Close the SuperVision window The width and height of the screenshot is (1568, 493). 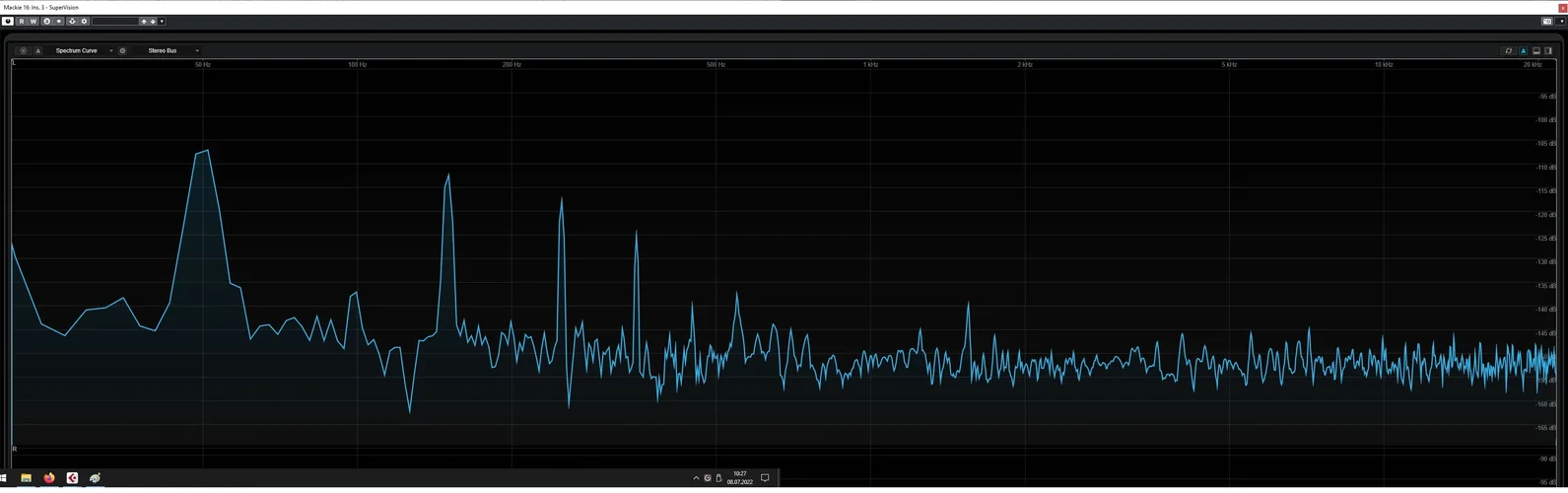(1562, 8)
